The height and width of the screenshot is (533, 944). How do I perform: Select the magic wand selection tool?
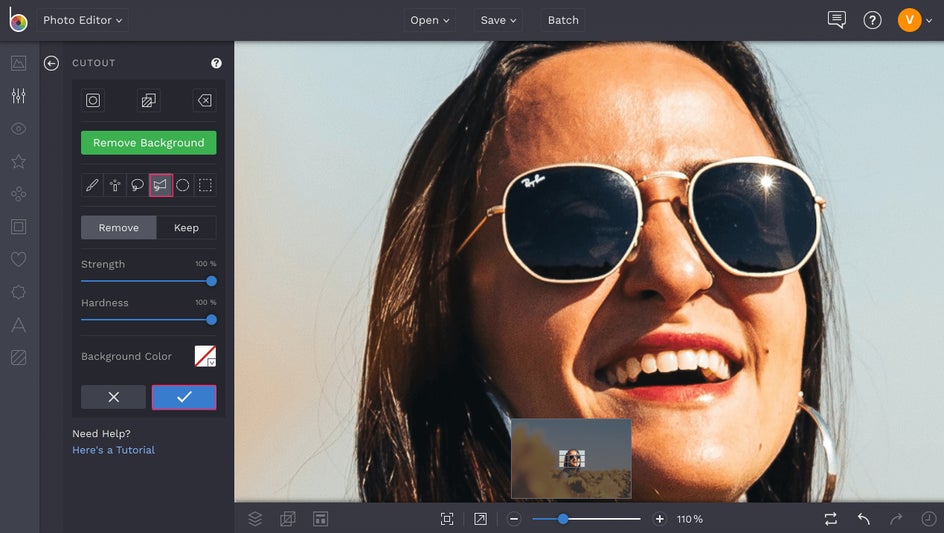coord(115,185)
